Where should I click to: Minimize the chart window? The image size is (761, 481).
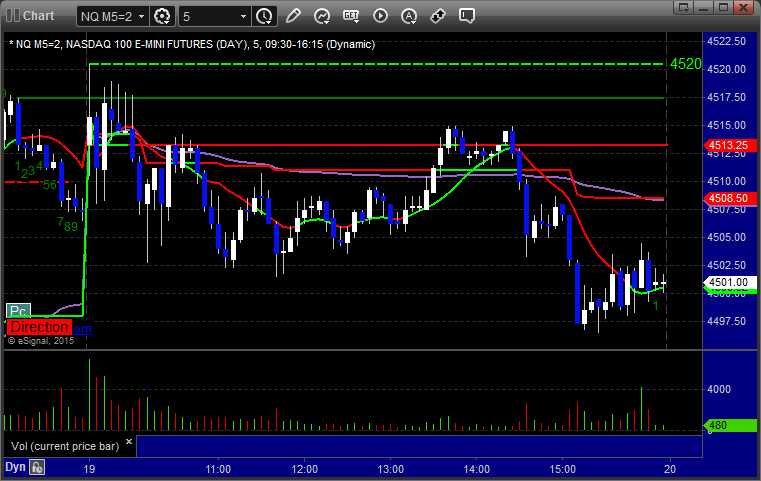pyautogui.click(x=704, y=7)
